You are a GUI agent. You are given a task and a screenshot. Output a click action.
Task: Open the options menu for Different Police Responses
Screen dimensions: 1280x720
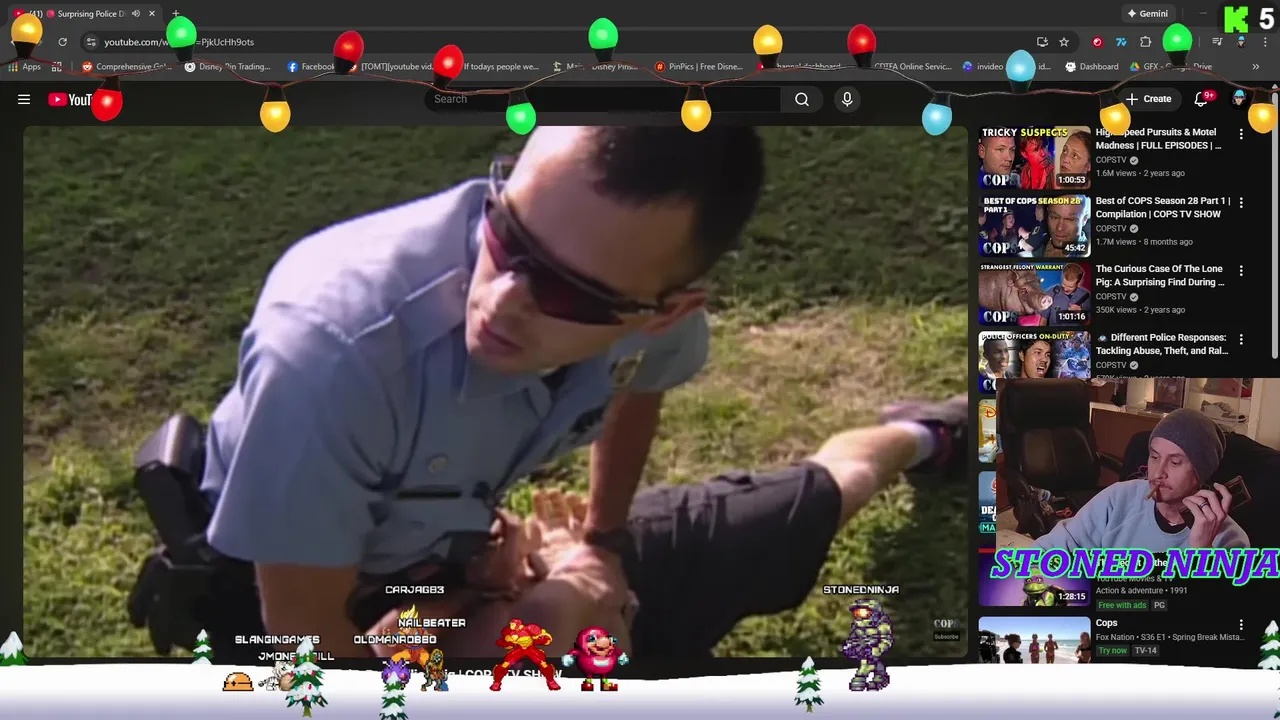click(x=1241, y=340)
